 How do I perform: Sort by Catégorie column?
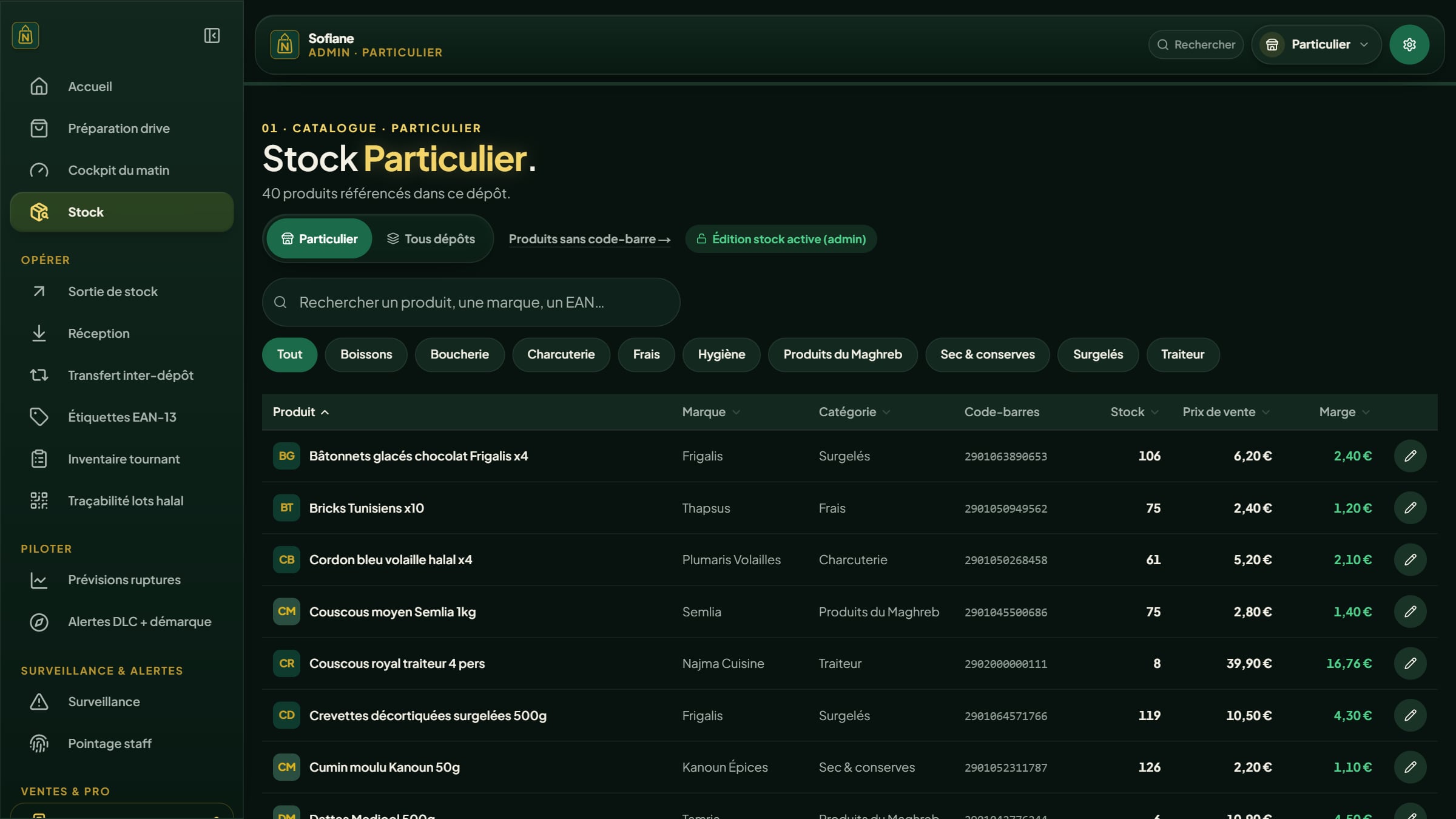pos(855,412)
